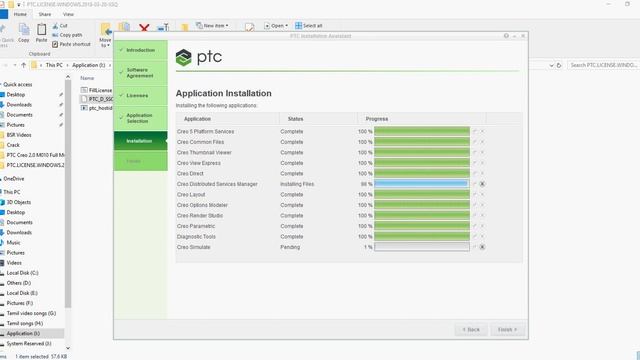Click This PC in the address breadcrumb
Screen dimensions: 640x360
coord(54,65)
